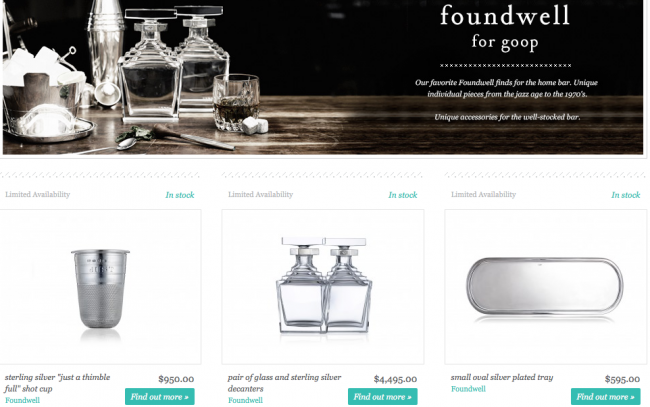Click the 'In stock' label above the shot cup
This screenshot has width=650, height=407.
point(180,195)
